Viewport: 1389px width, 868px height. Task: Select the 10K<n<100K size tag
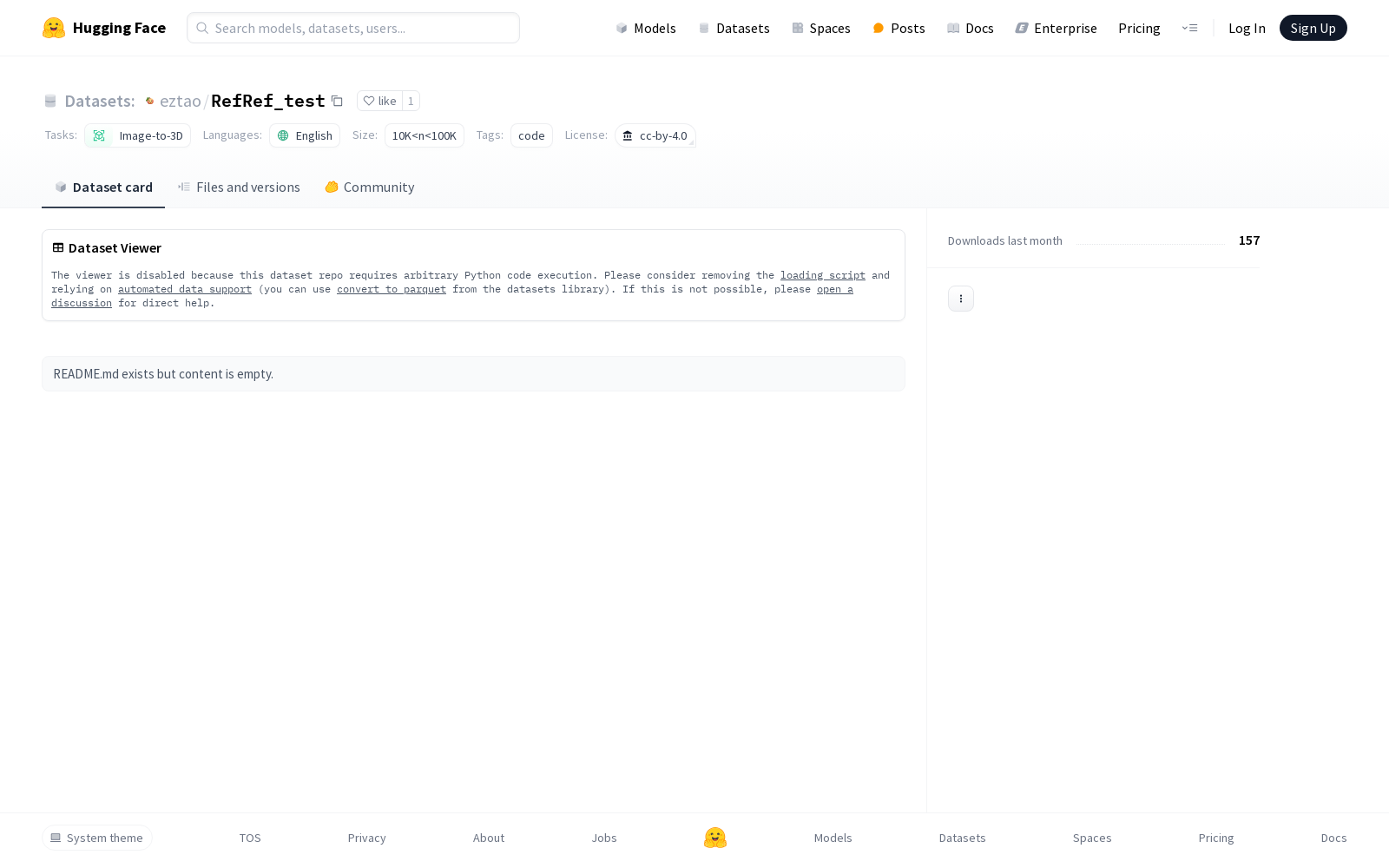[425, 135]
